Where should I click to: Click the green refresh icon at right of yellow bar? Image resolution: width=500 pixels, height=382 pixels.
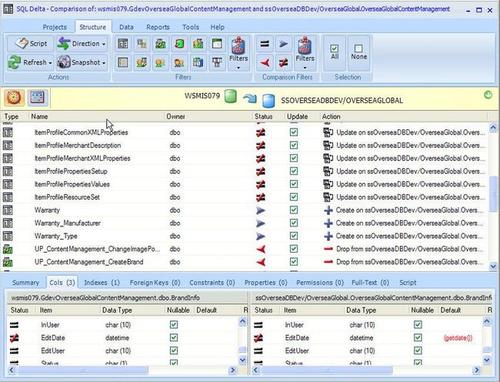488,95
